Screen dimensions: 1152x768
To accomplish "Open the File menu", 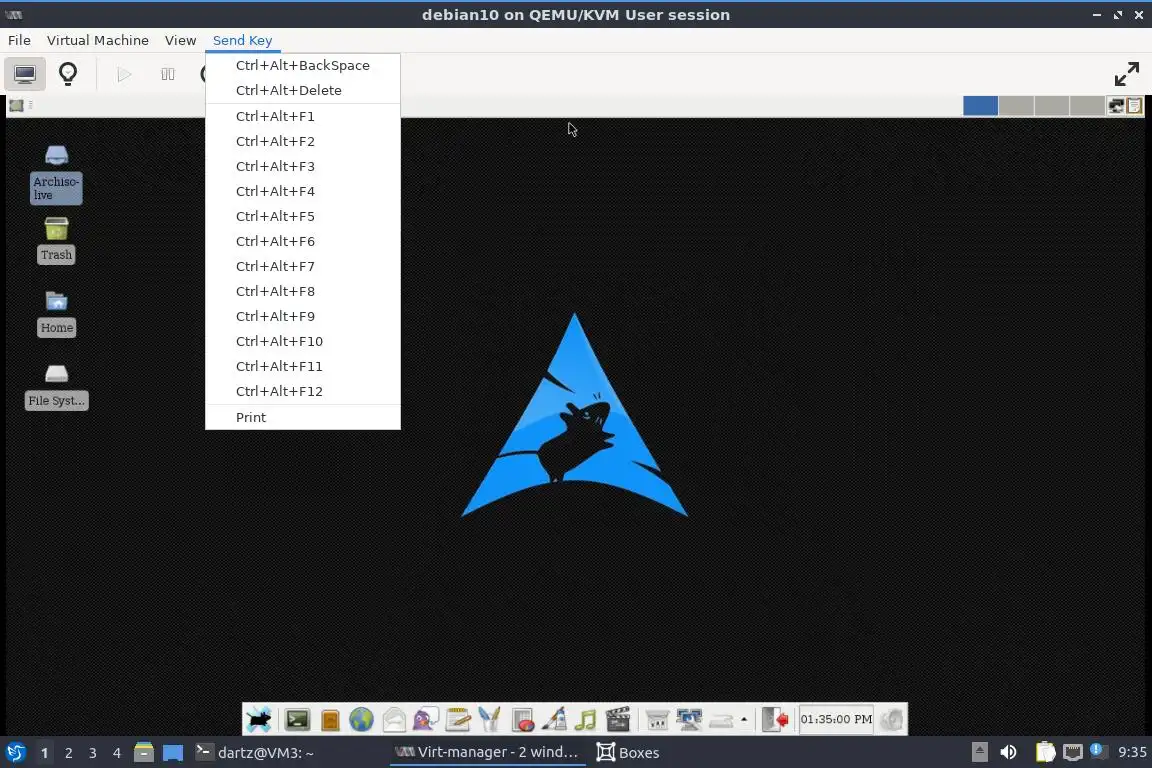I will coord(19,40).
